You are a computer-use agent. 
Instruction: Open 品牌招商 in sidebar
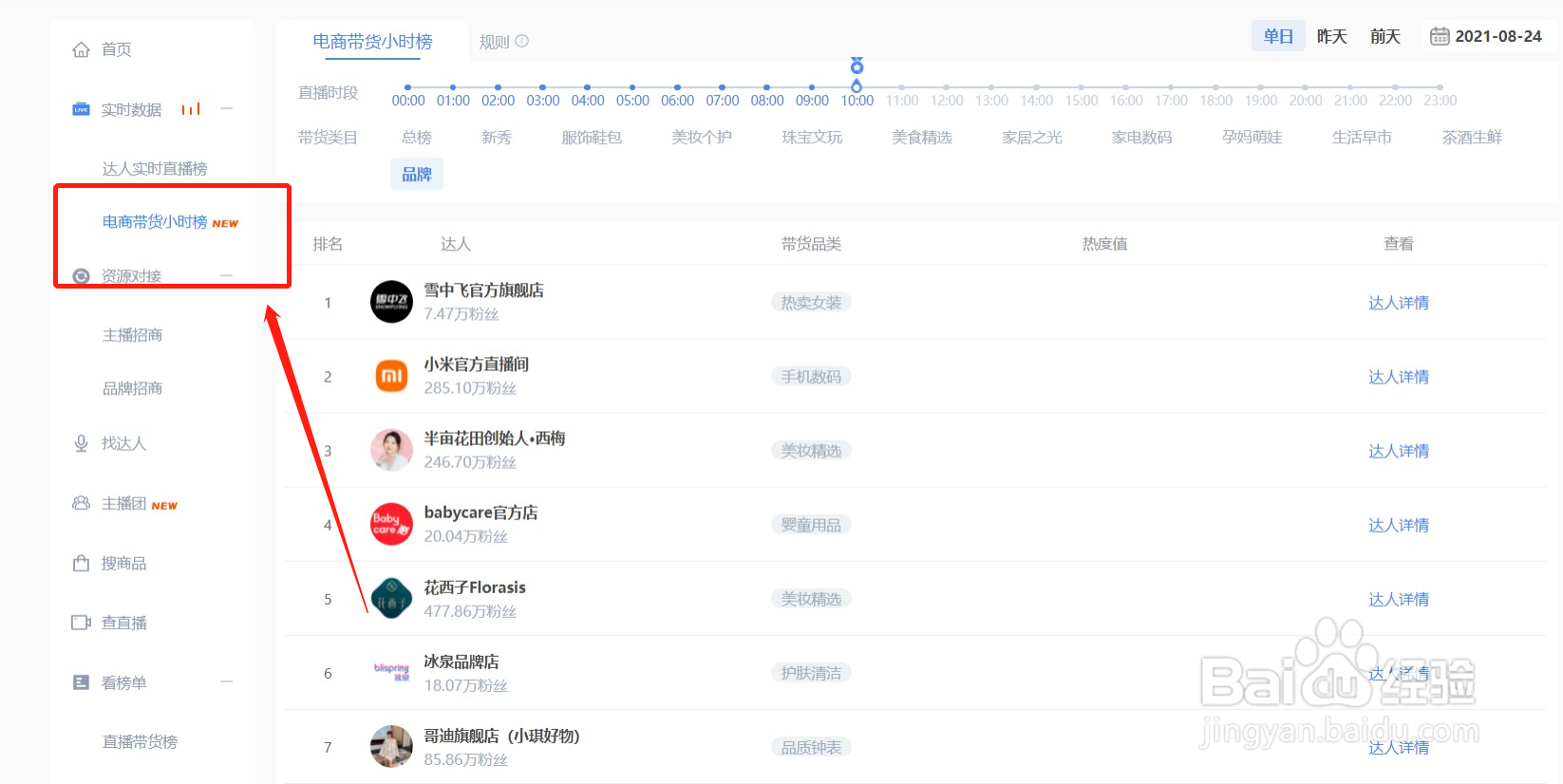click(133, 388)
